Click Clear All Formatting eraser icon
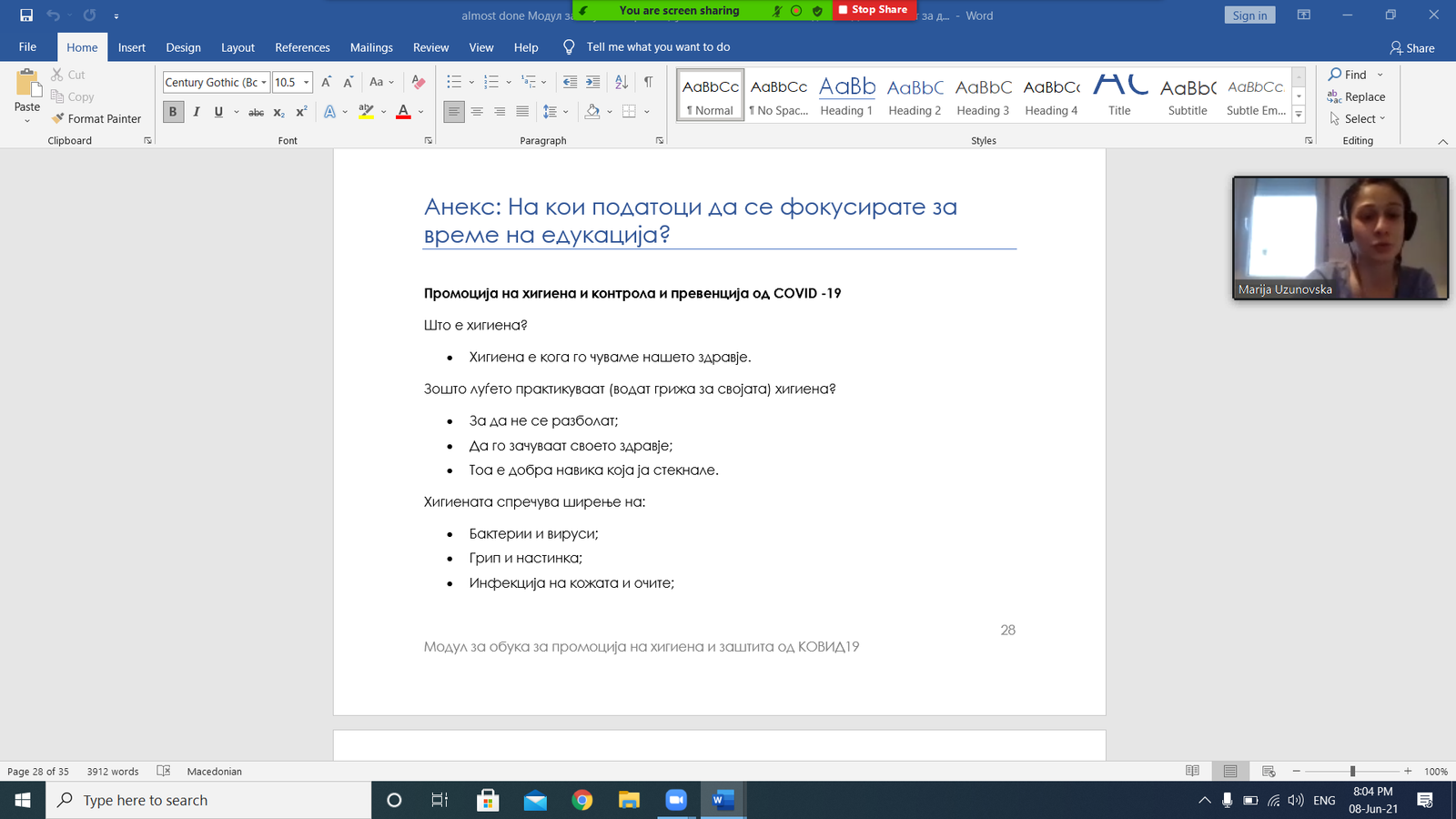Viewport: 1456px width, 819px height. [419, 82]
